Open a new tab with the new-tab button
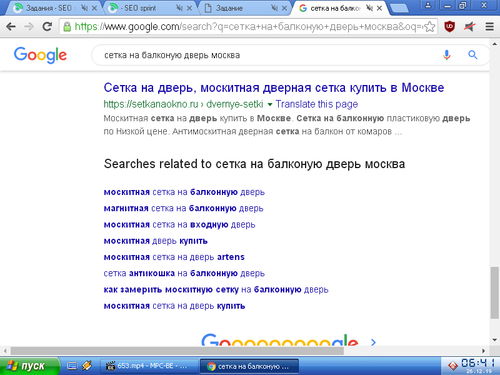The image size is (500, 375). [399, 9]
